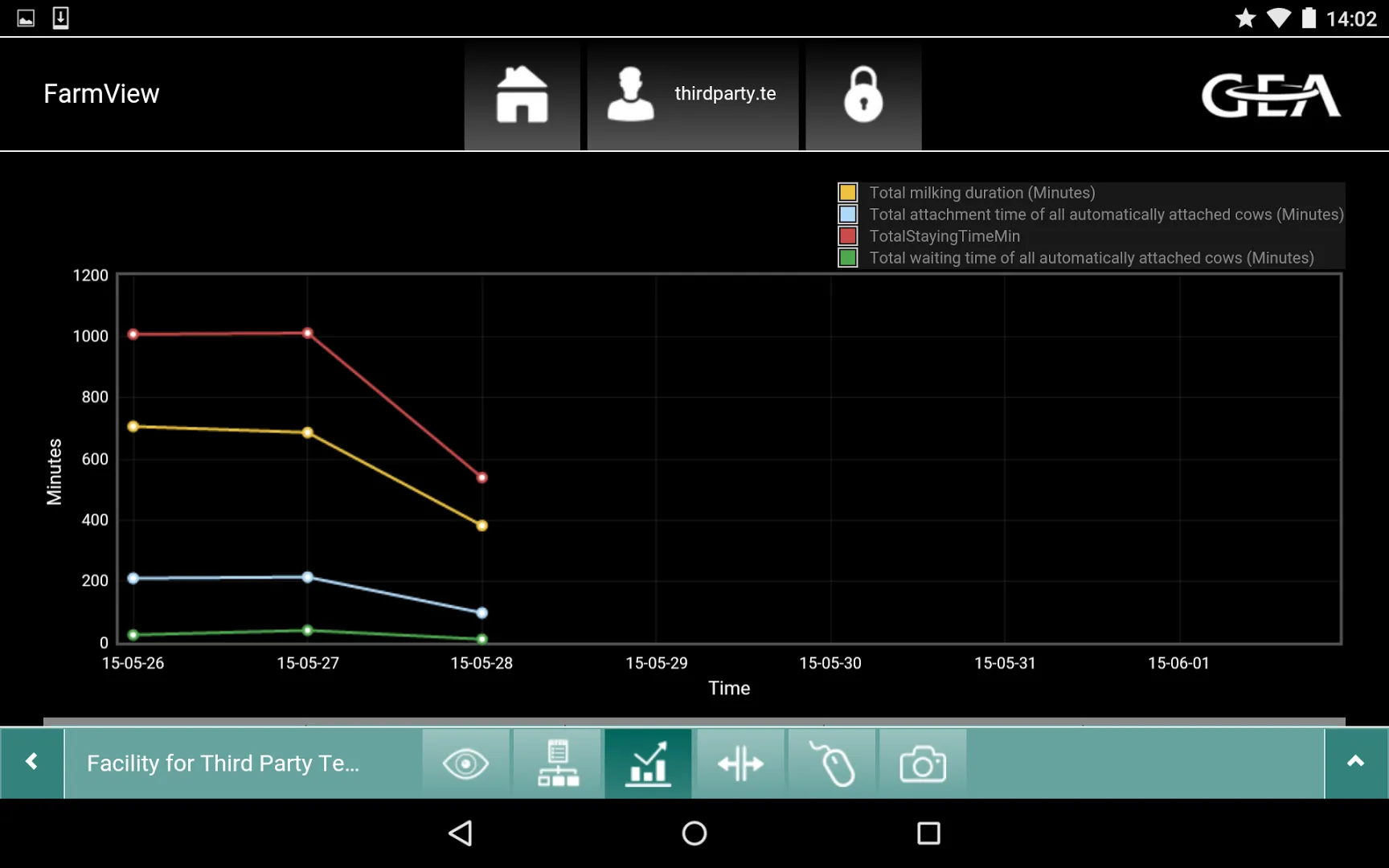
Task: Tap Facility for Third Party Te... label
Action: [x=223, y=764]
